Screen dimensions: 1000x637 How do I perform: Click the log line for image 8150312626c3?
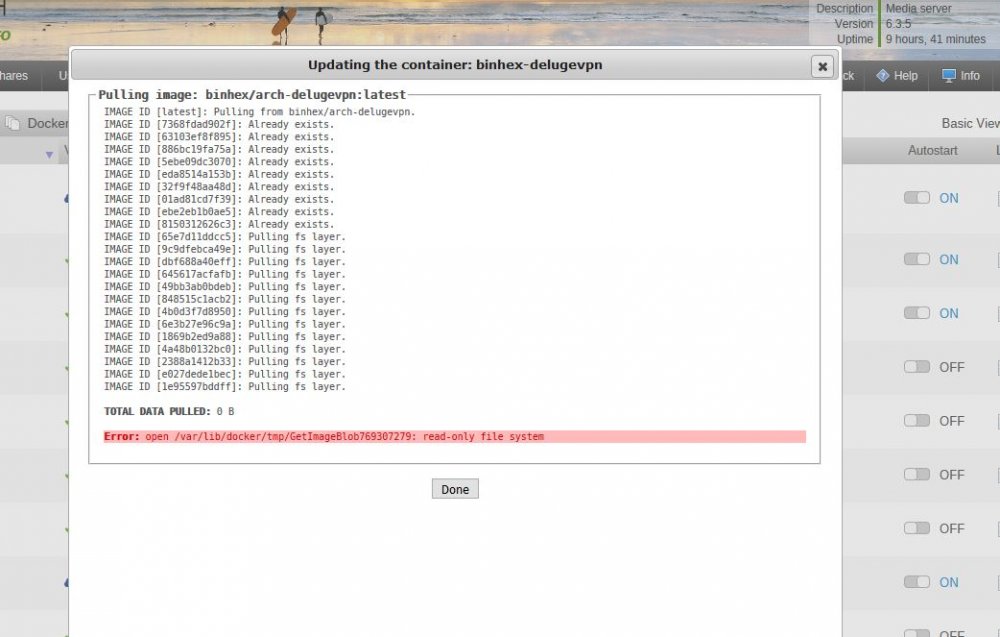pos(219,224)
